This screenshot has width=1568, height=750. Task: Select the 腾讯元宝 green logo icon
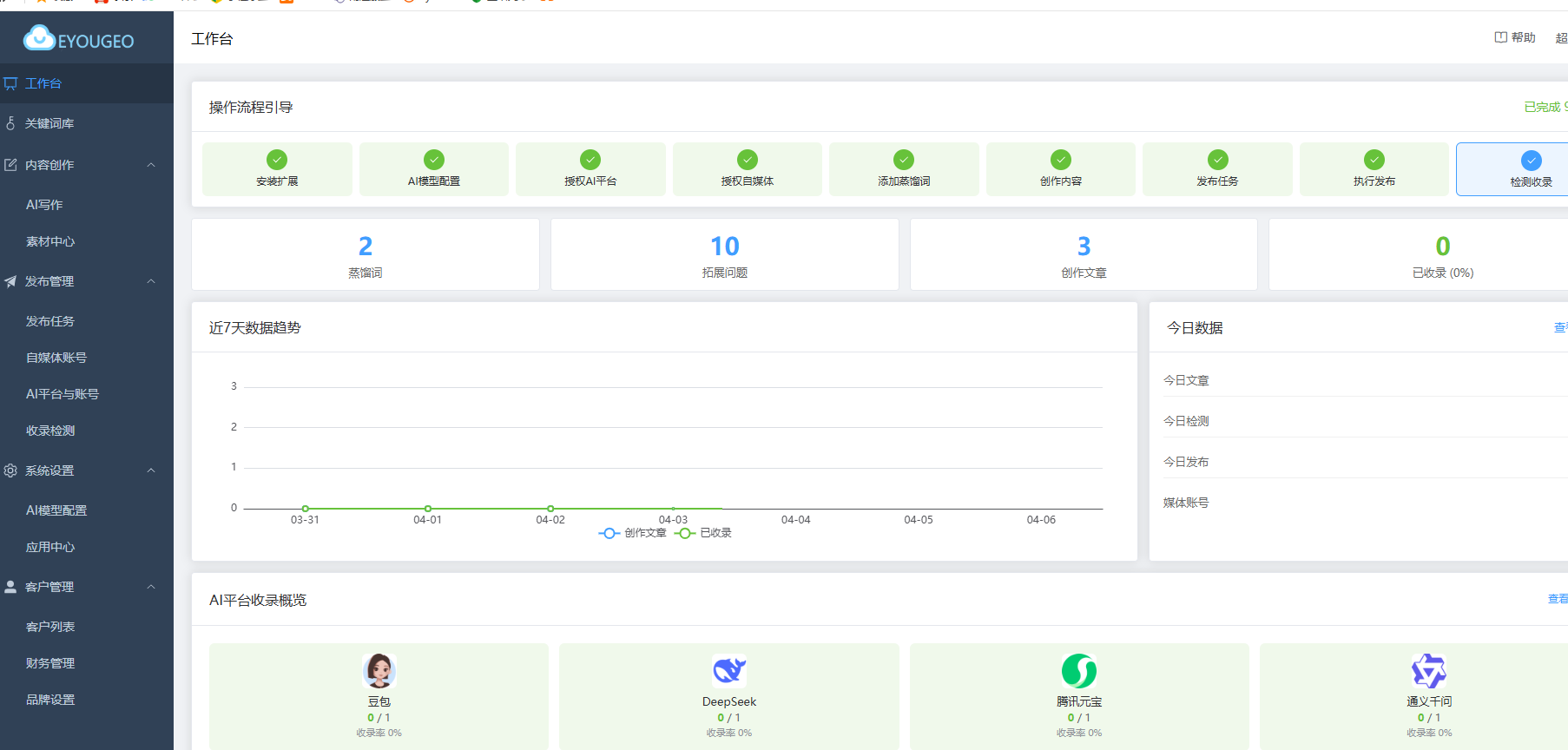pos(1079,671)
